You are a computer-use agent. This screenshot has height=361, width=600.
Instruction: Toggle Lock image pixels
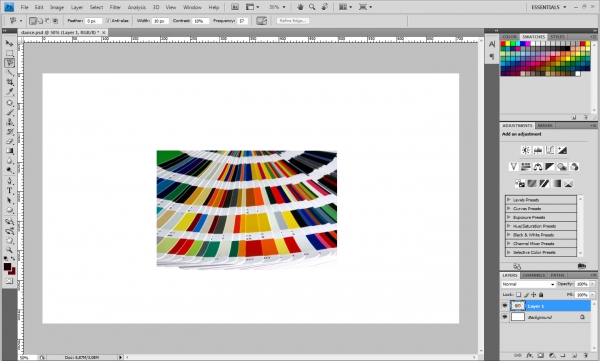click(526, 295)
